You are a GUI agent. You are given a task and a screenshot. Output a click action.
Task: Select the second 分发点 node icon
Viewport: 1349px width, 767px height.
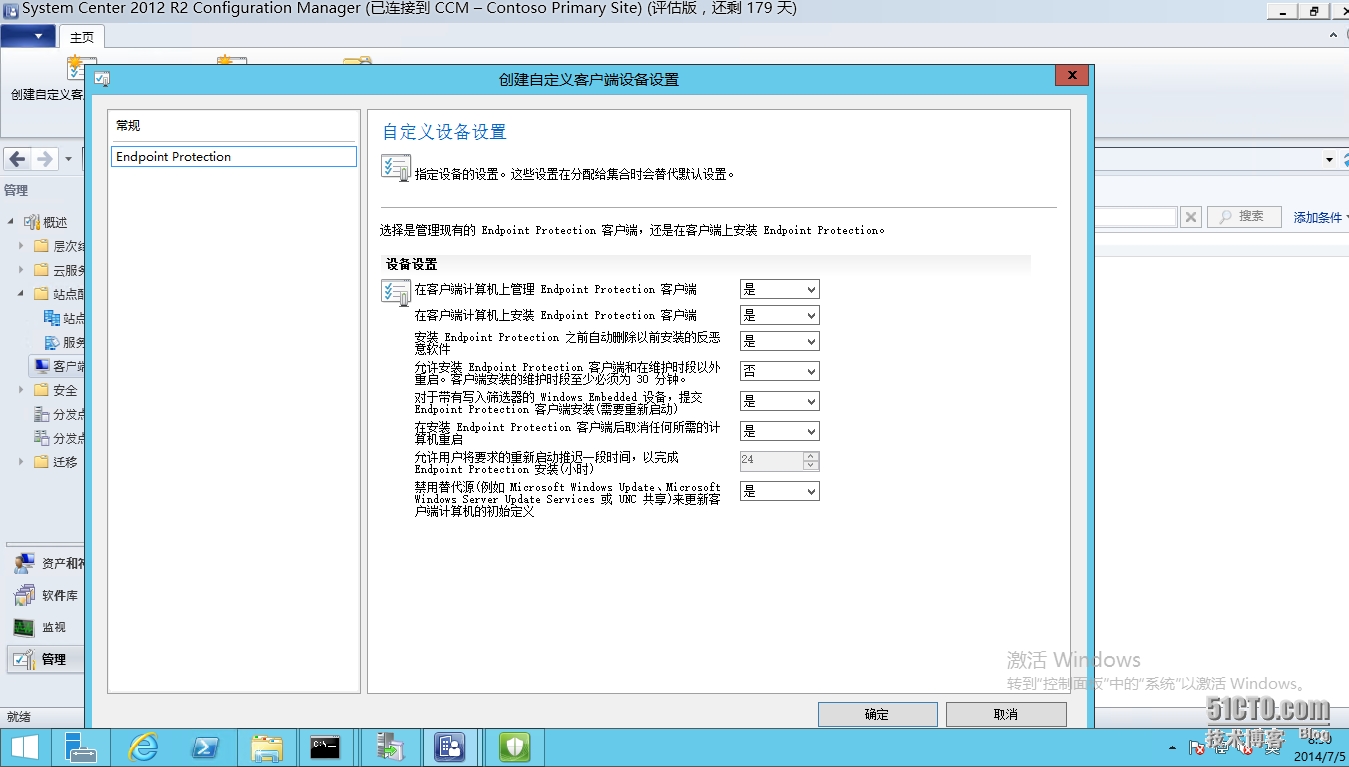[x=41, y=438]
